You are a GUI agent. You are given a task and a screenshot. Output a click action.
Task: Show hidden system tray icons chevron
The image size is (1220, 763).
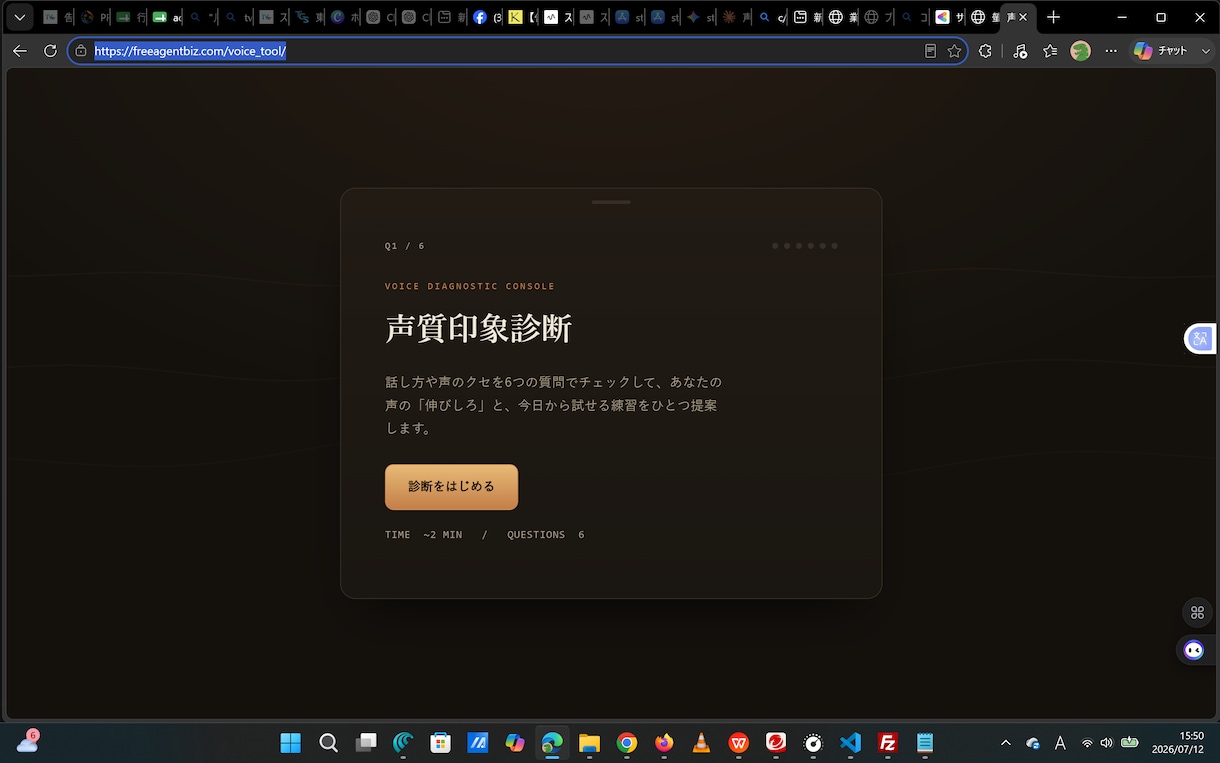coord(1006,743)
